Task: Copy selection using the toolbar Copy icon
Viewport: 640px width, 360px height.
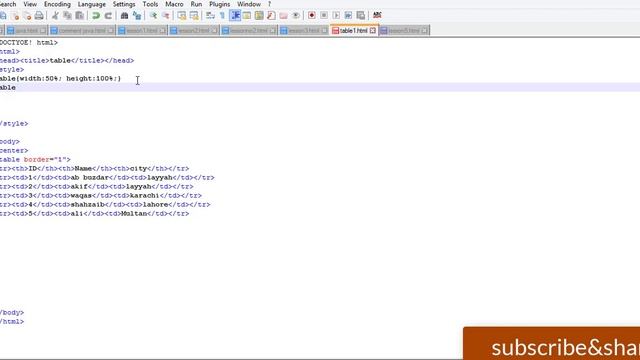Action: [x=67, y=16]
